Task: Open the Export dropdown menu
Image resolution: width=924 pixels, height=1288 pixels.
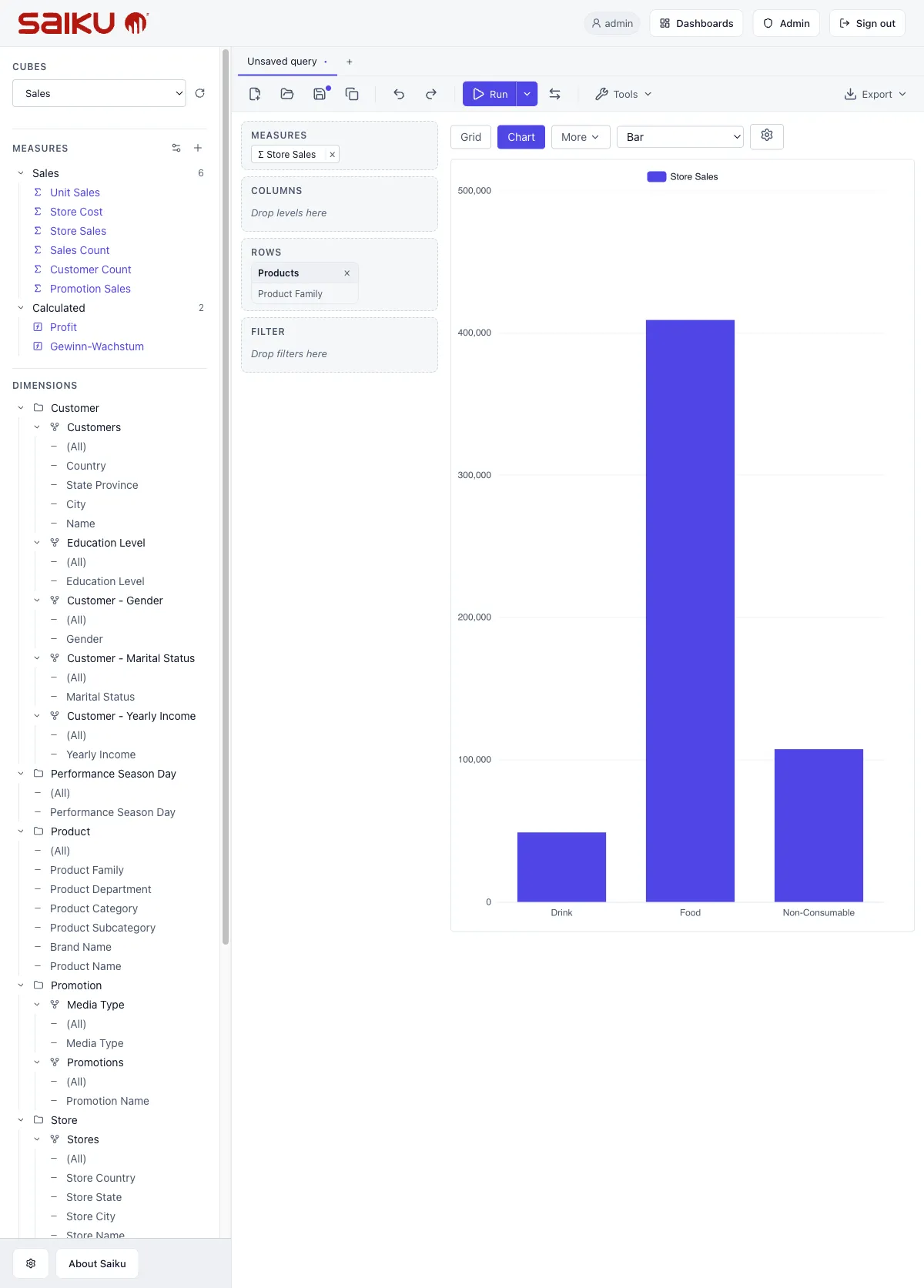Action: (875, 94)
